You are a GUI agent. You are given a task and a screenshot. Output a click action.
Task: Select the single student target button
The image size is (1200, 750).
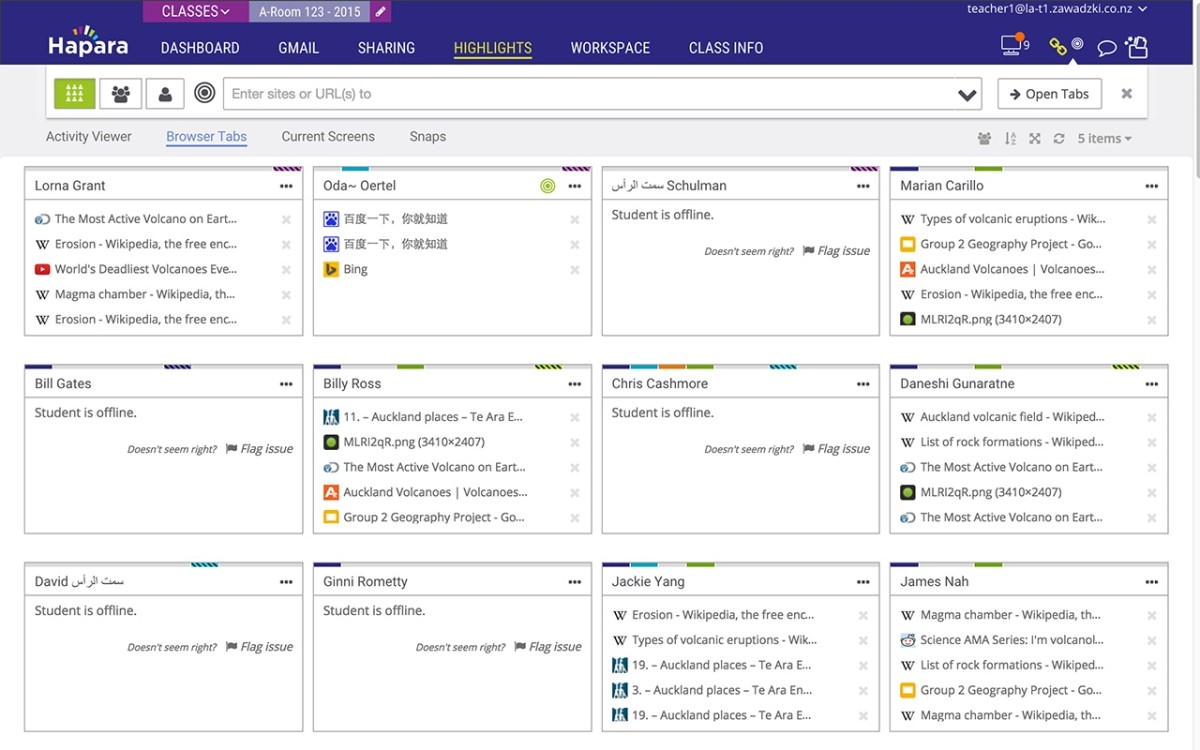point(165,94)
